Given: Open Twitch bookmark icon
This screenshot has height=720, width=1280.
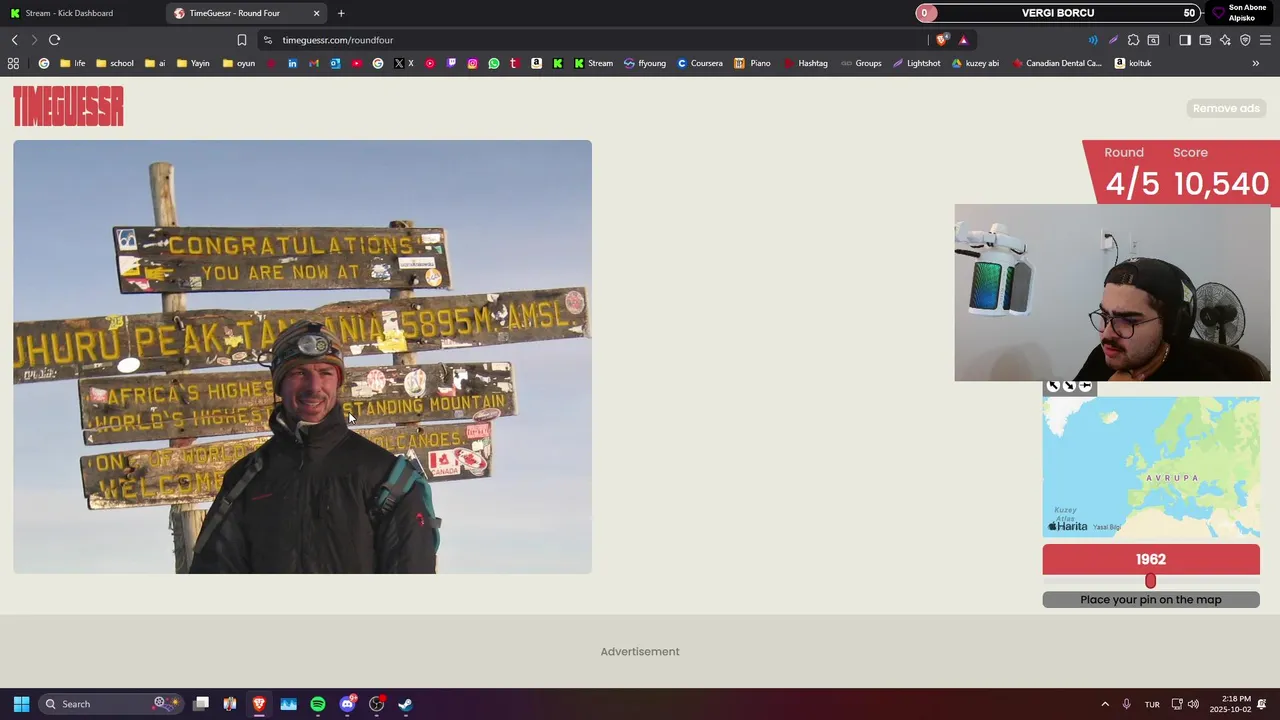Looking at the screenshot, I should [451, 63].
